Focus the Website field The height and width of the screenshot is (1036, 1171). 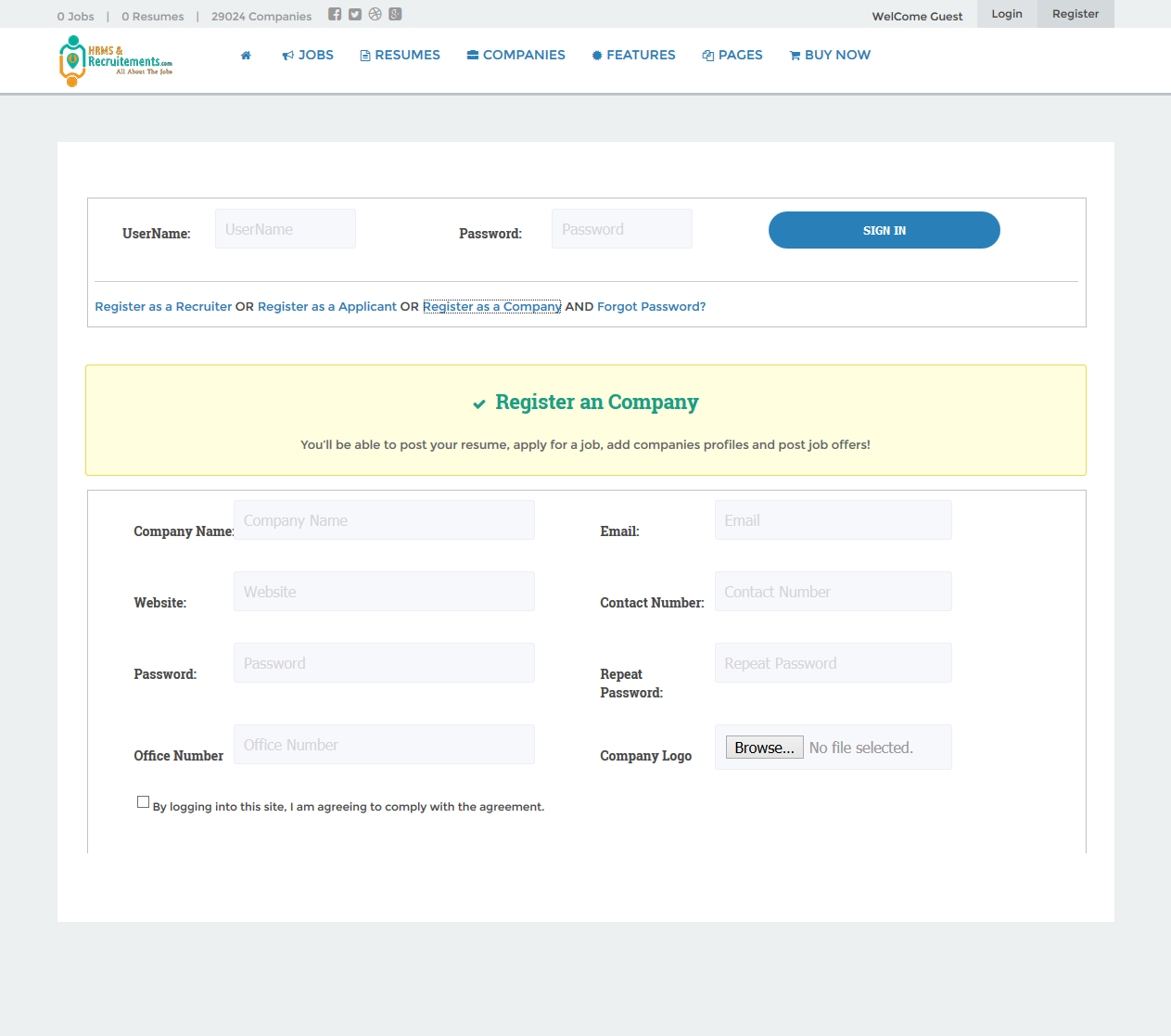[x=384, y=592]
